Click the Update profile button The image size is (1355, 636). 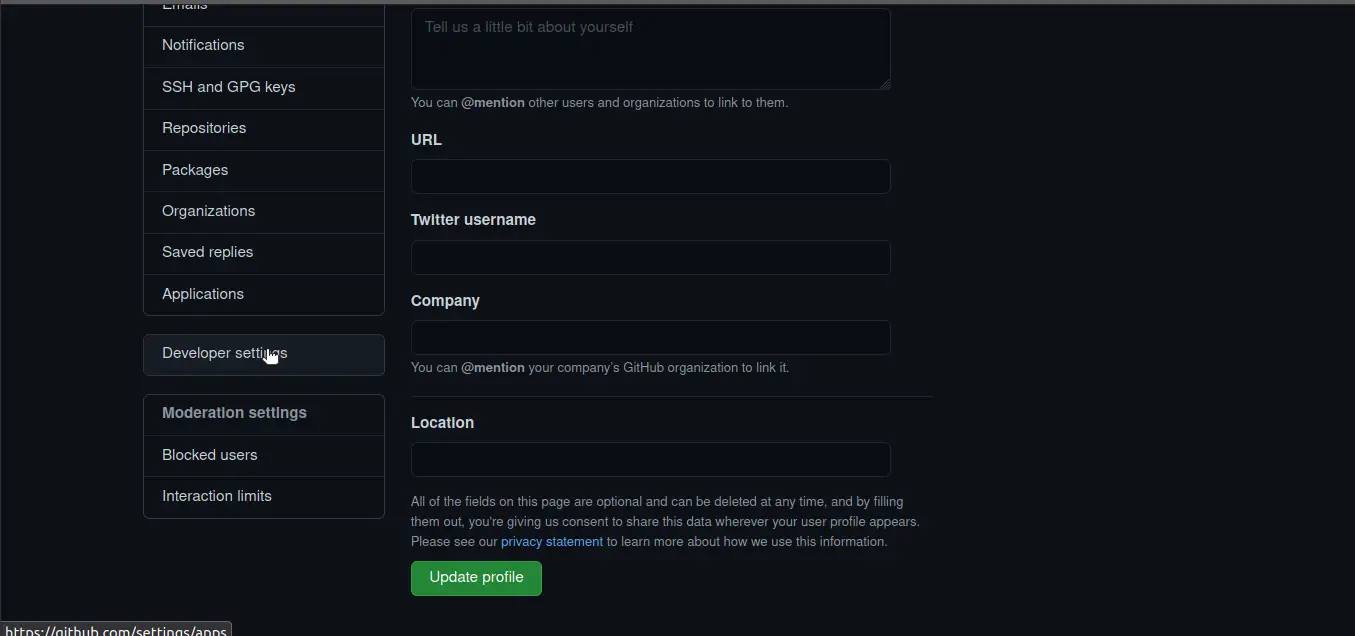coord(475,578)
